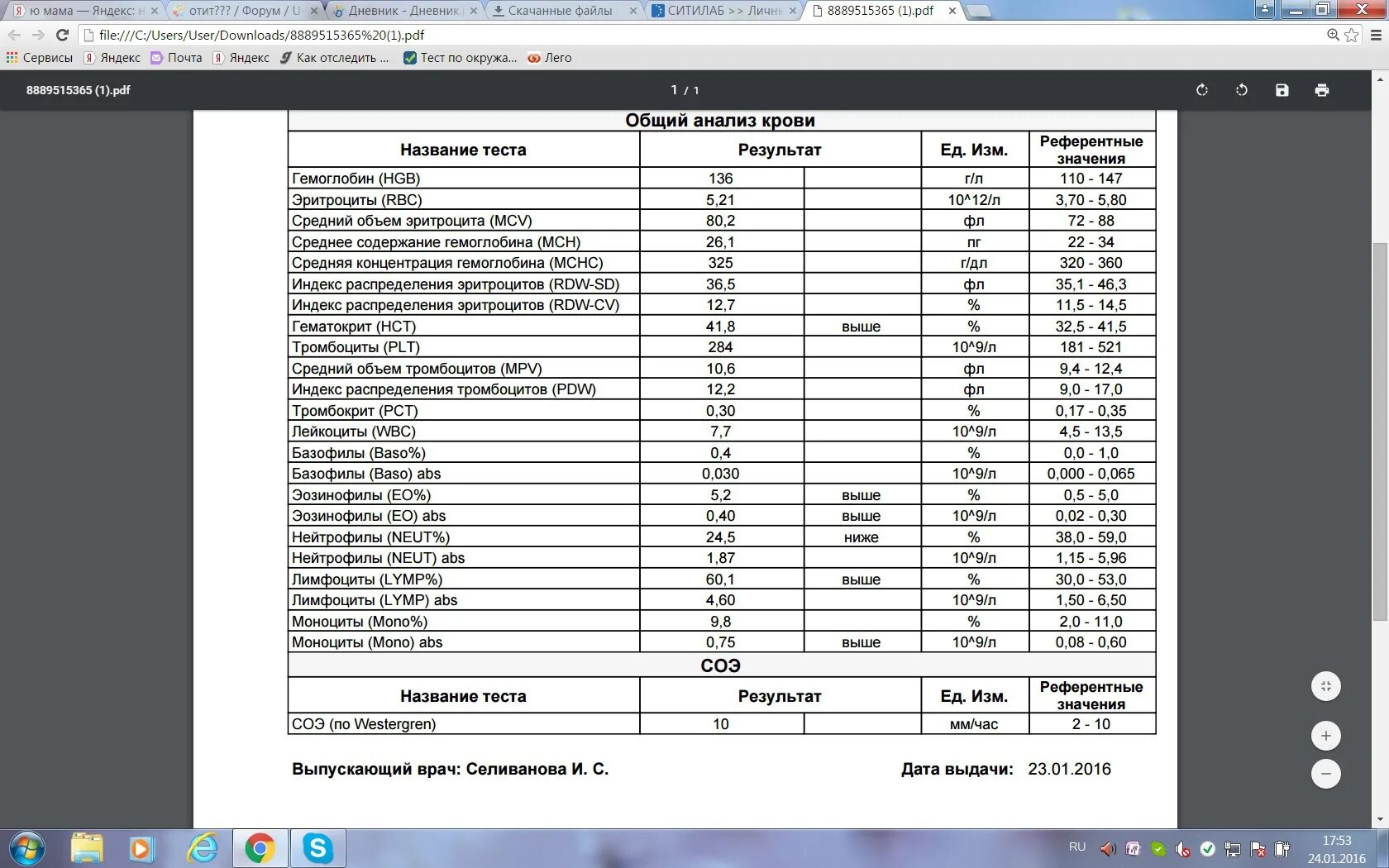Click the address bar zoom magnifier icon
The image size is (1389, 868).
pos(1333,35)
